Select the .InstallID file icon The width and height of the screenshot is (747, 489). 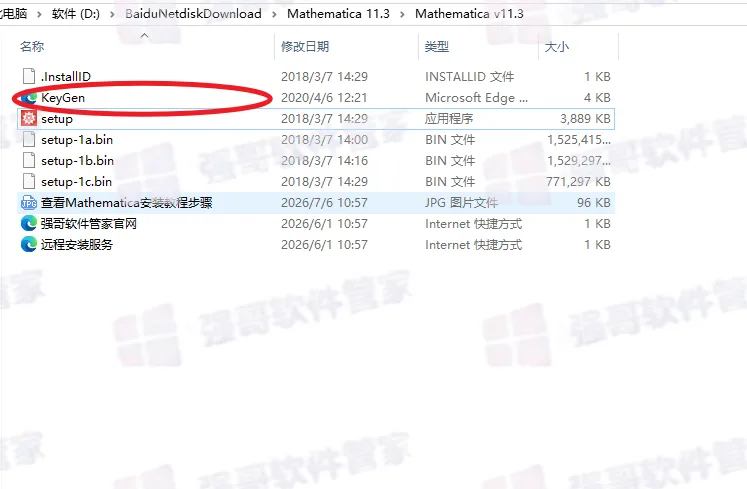click(29, 76)
